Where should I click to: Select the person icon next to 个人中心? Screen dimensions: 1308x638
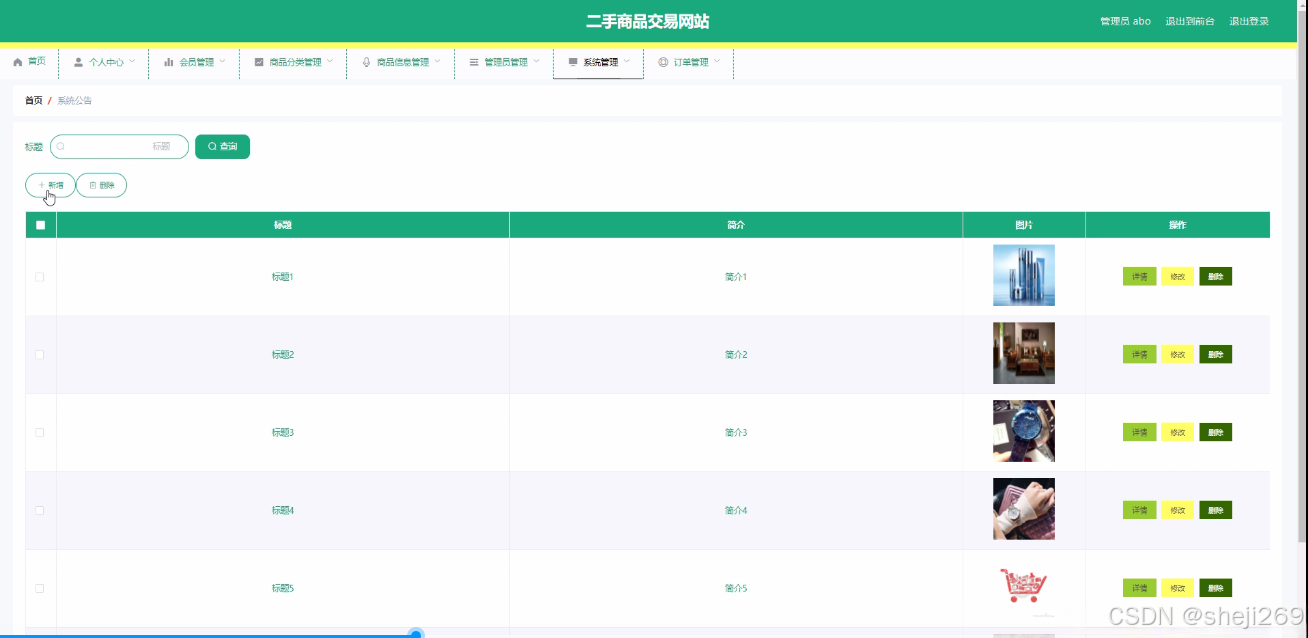[x=77, y=62]
